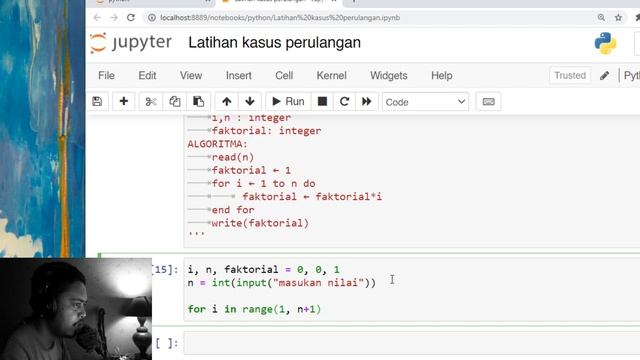Copy selected cells icon
Viewport: 640px width, 360px height.
click(175, 102)
